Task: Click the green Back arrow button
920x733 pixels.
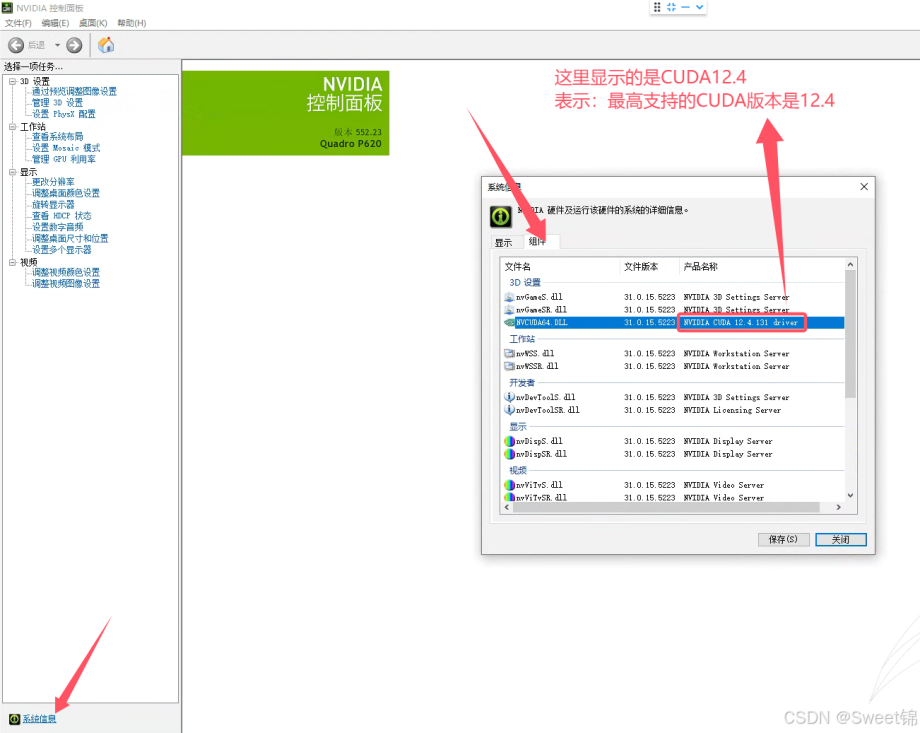Action: pyautogui.click(x=16, y=45)
